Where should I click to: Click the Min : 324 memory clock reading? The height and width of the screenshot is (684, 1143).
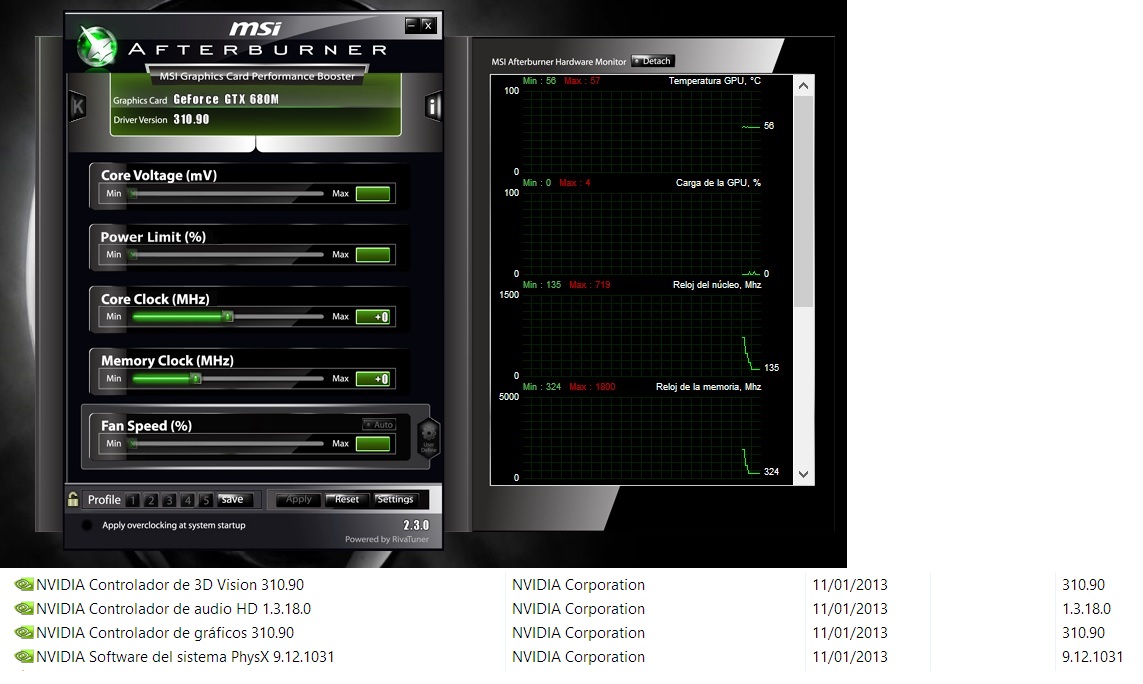point(542,386)
